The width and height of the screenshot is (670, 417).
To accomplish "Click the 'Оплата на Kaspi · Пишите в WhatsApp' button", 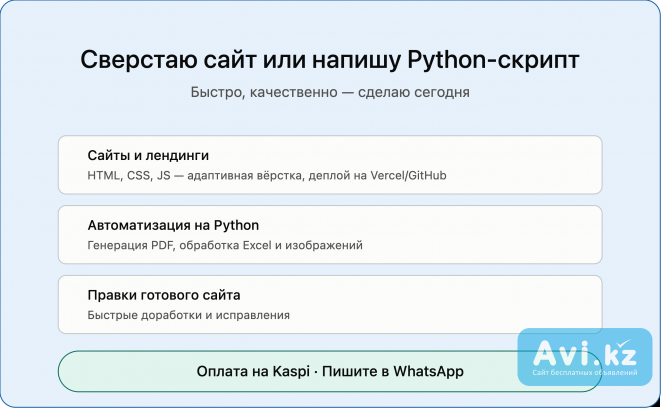I will pos(329,371).
